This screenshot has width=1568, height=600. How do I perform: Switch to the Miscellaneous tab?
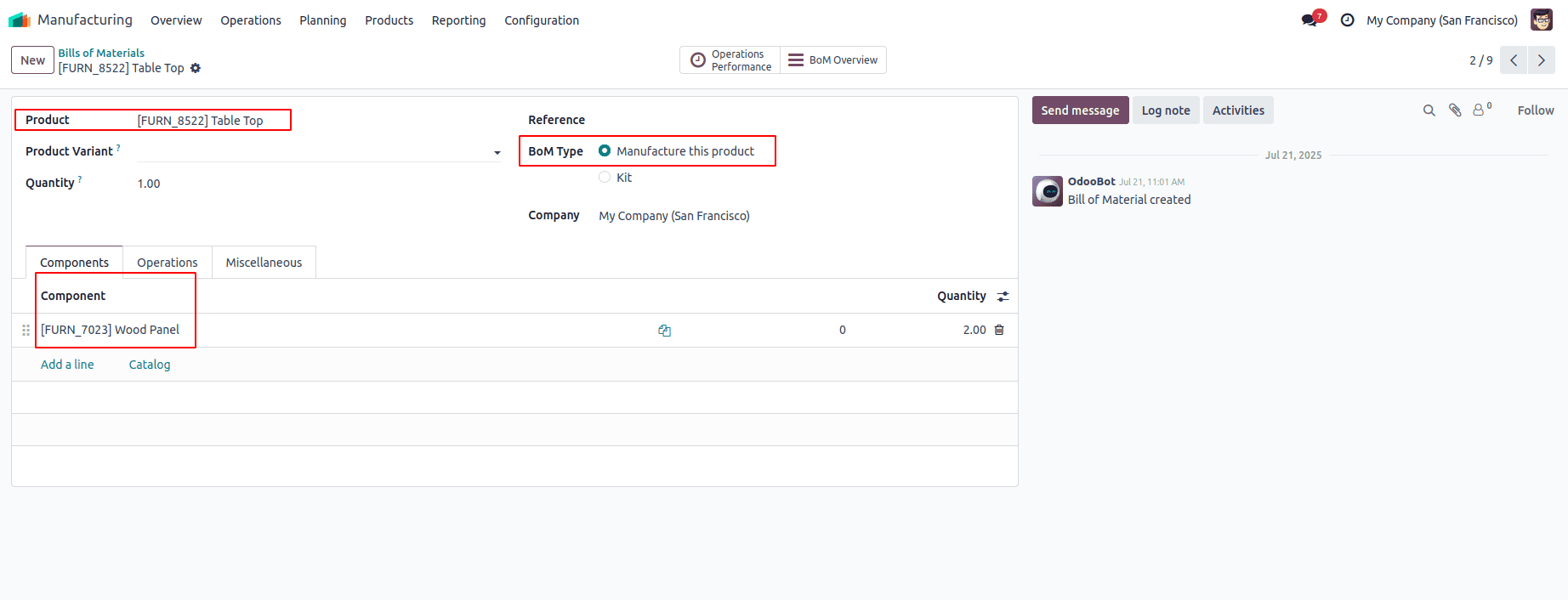(264, 263)
